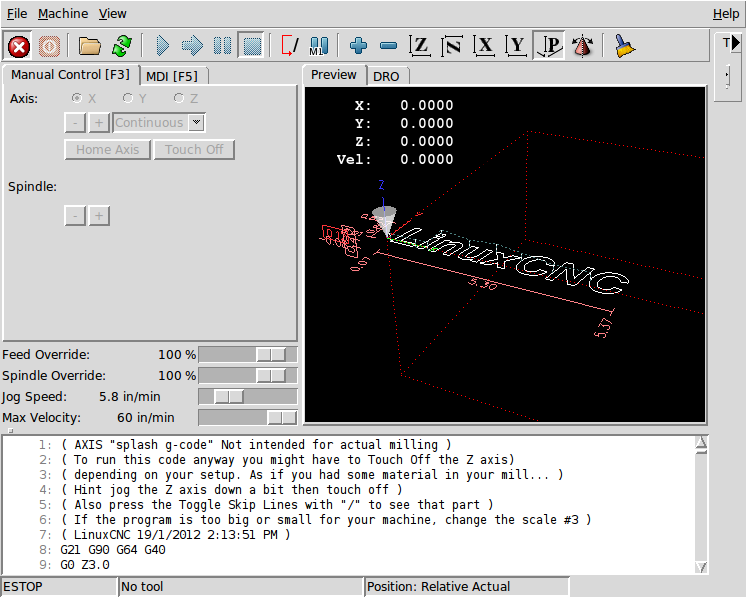This screenshot has height=597, width=746.
Task: Switch to the DRO tab
Action: 386,77
